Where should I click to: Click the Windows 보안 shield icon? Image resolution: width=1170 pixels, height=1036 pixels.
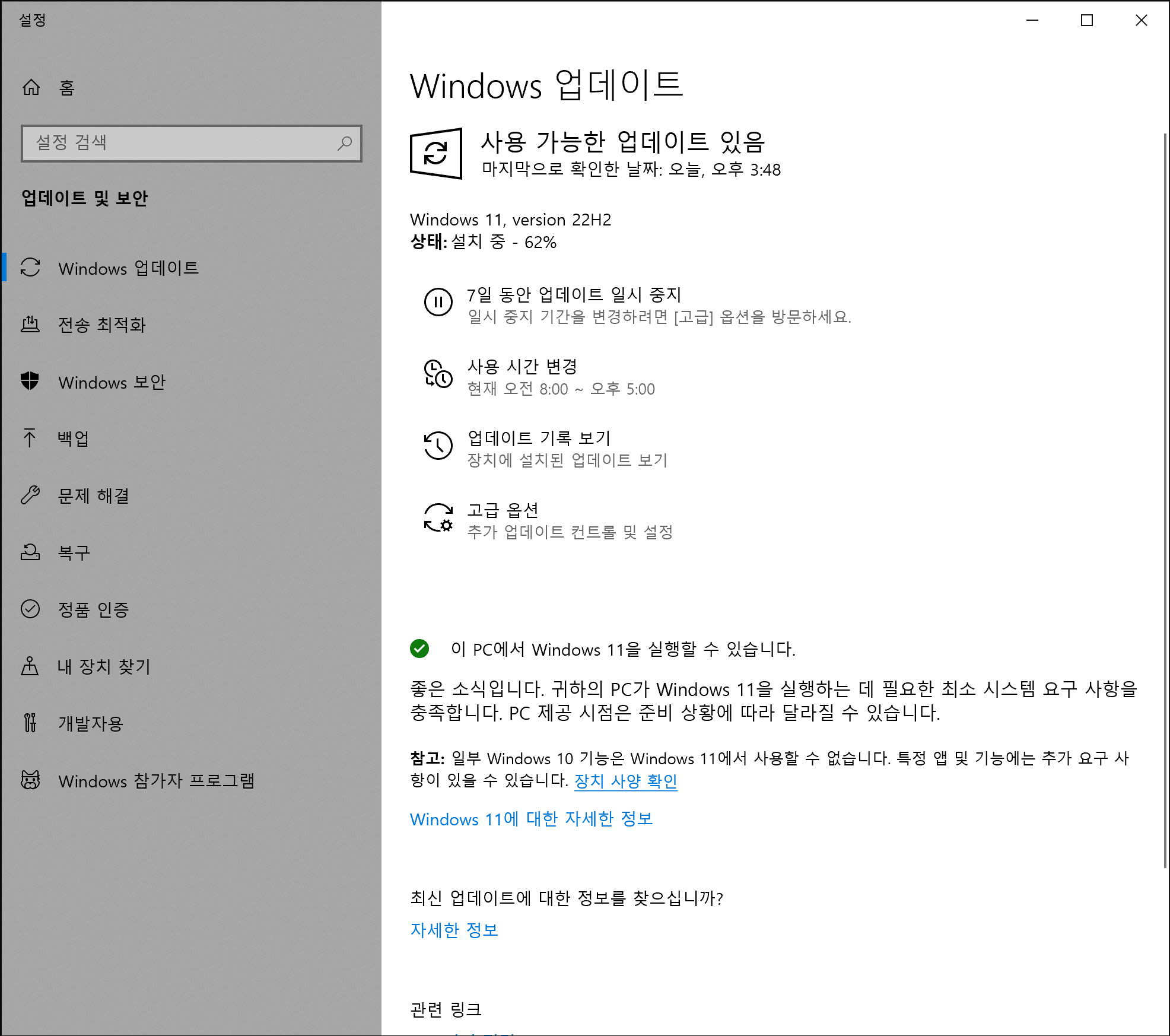pyautogui.click(x=30, y=382)
